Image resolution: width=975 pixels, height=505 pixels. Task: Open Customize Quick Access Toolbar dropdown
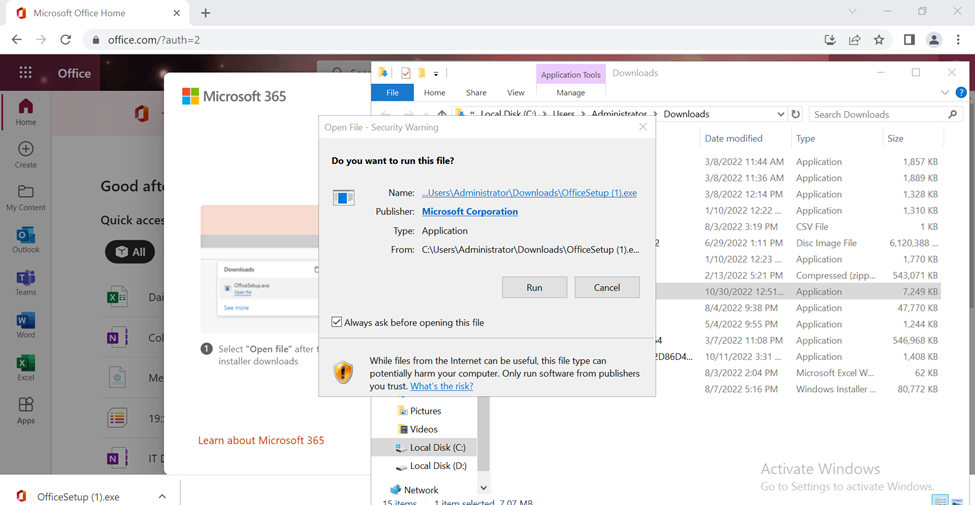tap(436, 73)
